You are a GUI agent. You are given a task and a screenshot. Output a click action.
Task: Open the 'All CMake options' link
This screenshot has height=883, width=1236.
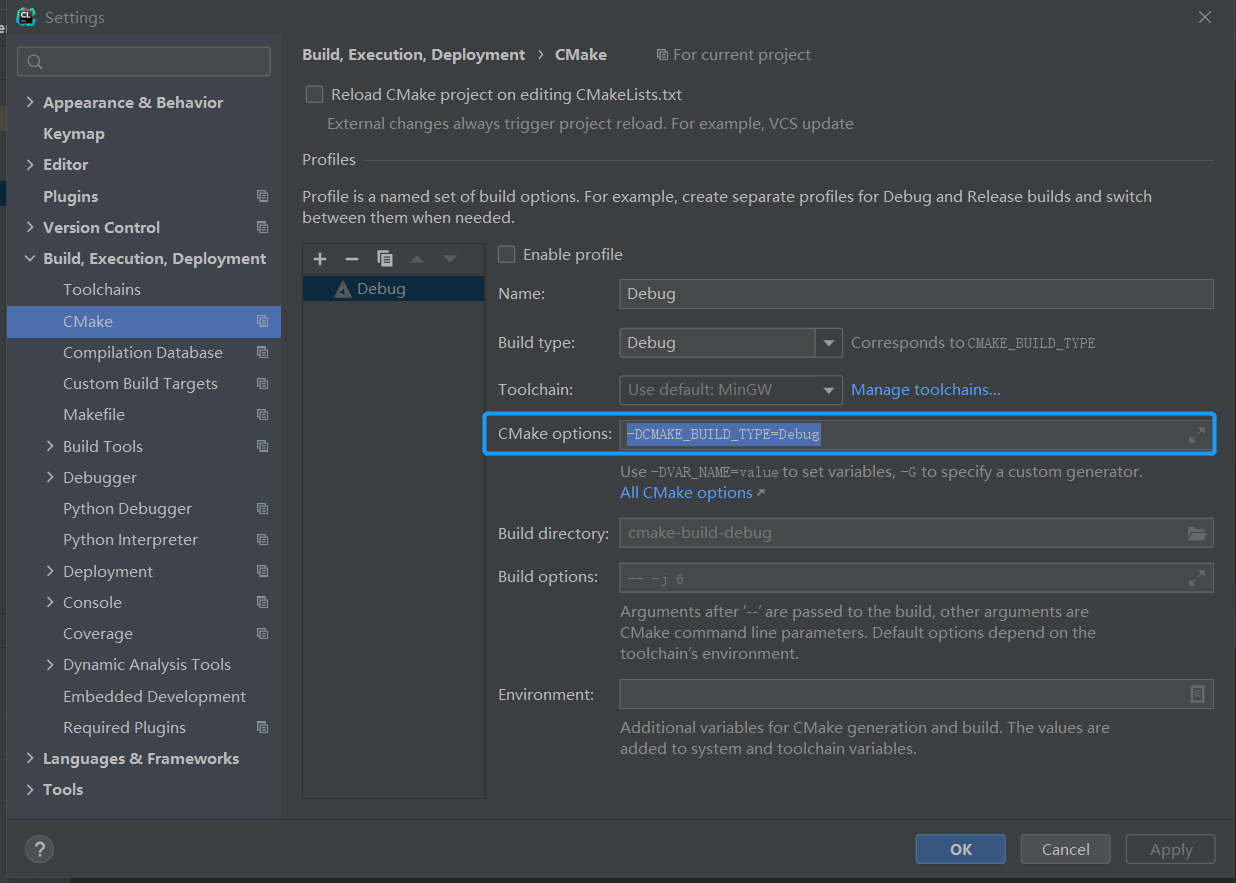[x=686, y=492]
